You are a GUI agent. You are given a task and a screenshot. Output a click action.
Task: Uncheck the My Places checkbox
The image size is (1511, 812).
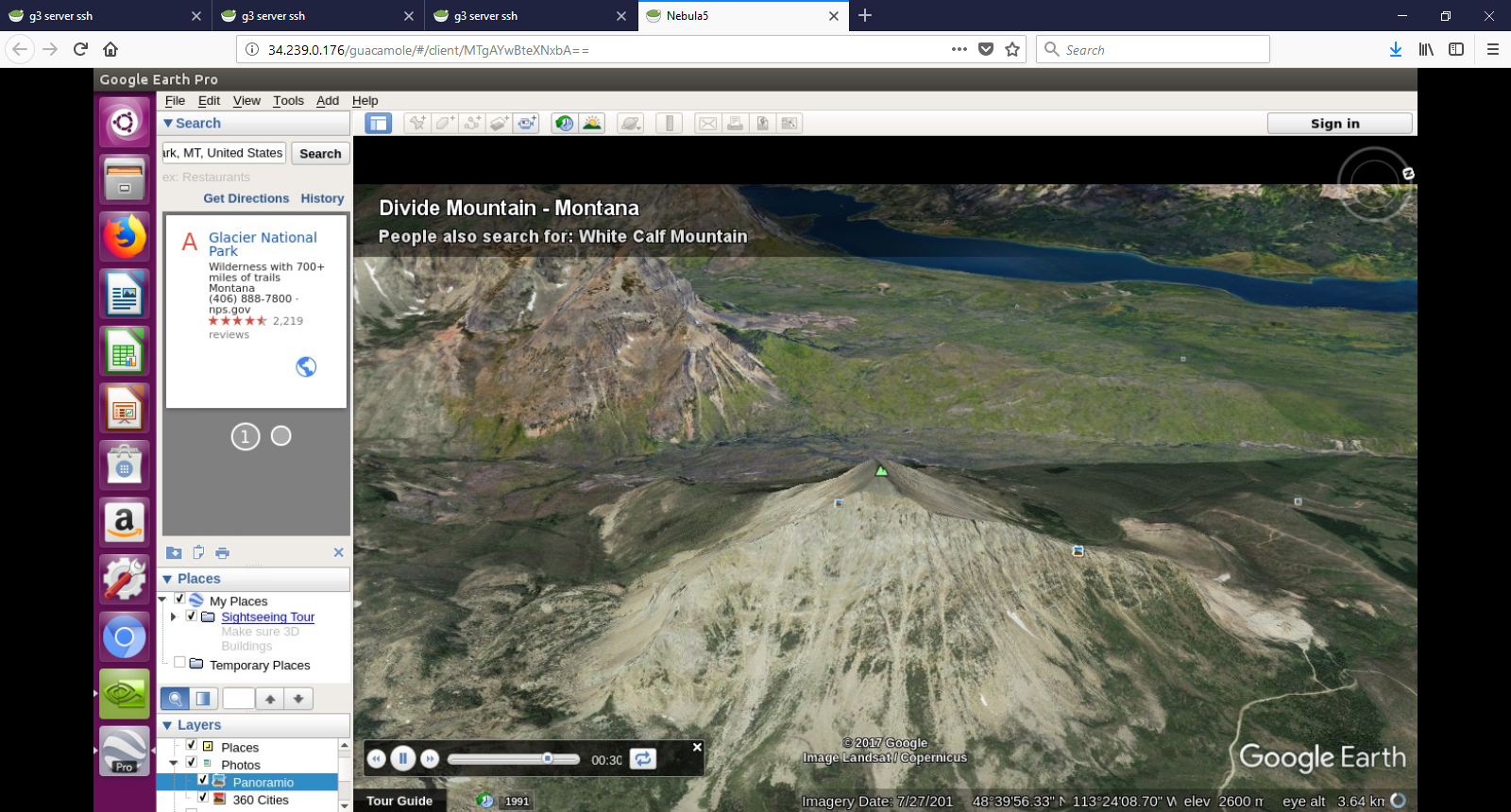pyautogui.click(x=179, y=599)
